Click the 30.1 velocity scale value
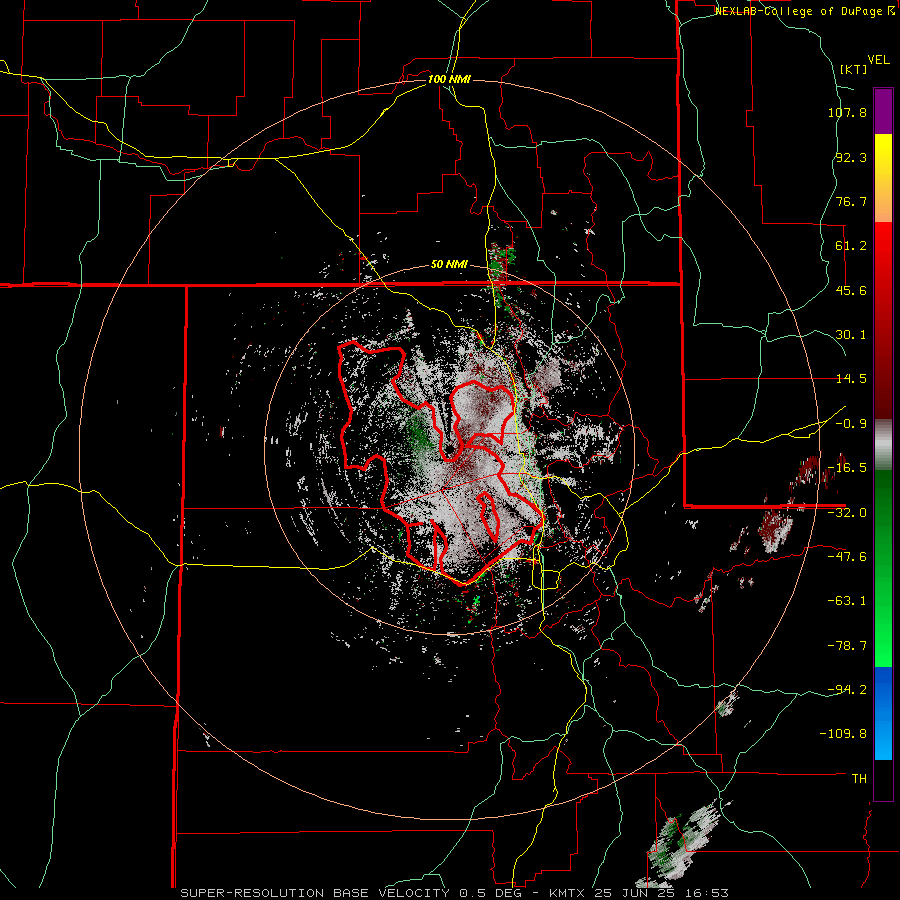900x900 pixels. [x=851, y=335]
